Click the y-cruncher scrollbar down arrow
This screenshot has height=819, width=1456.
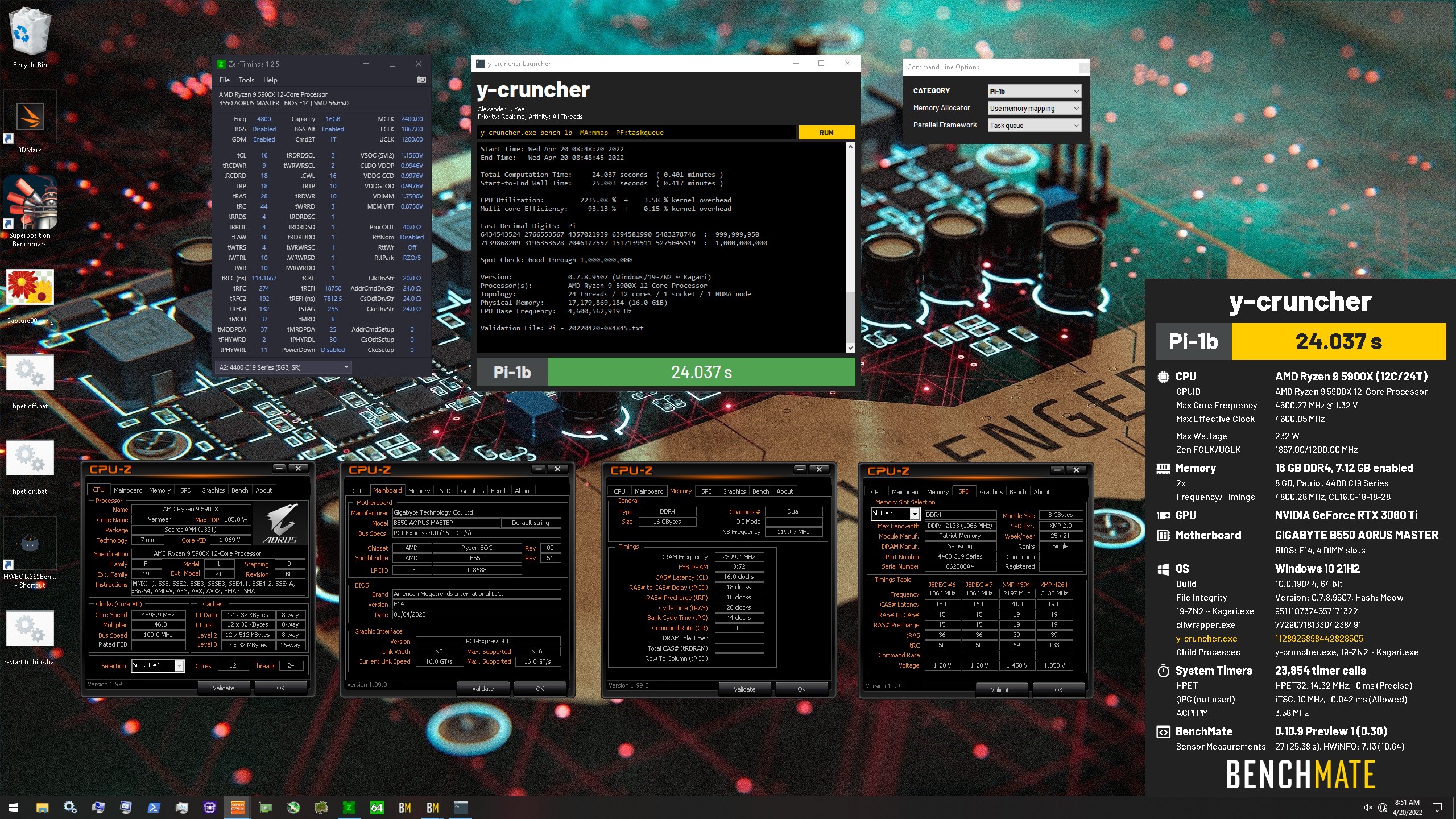point(850,348)
